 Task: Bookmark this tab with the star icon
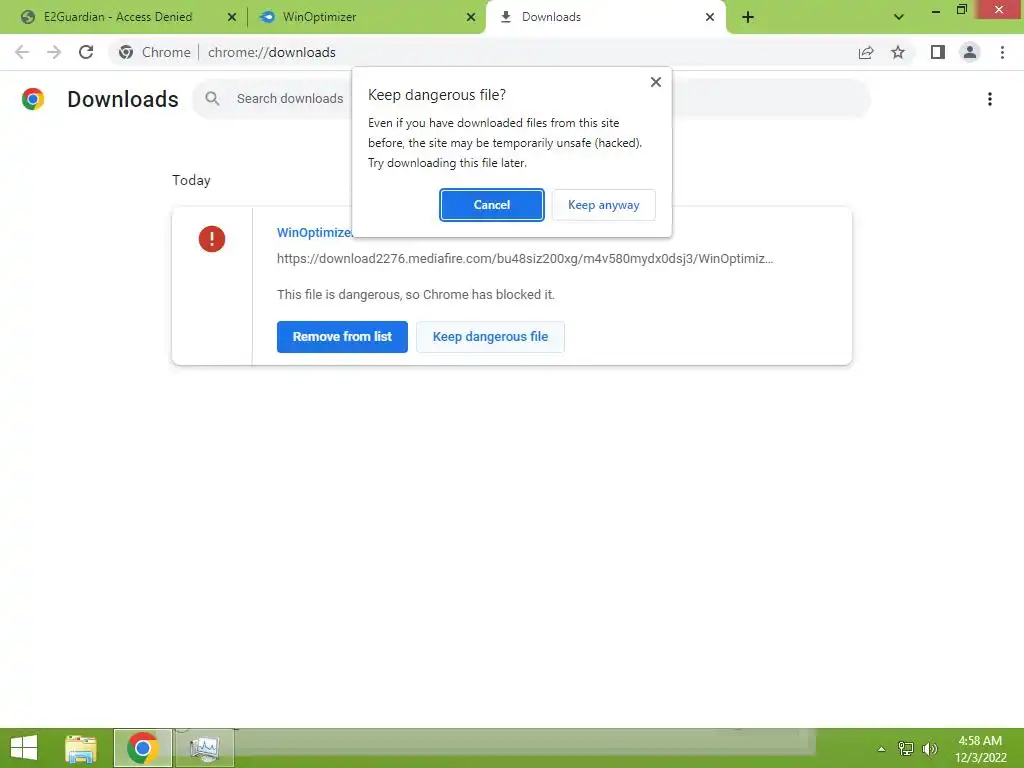pos(899,52)
